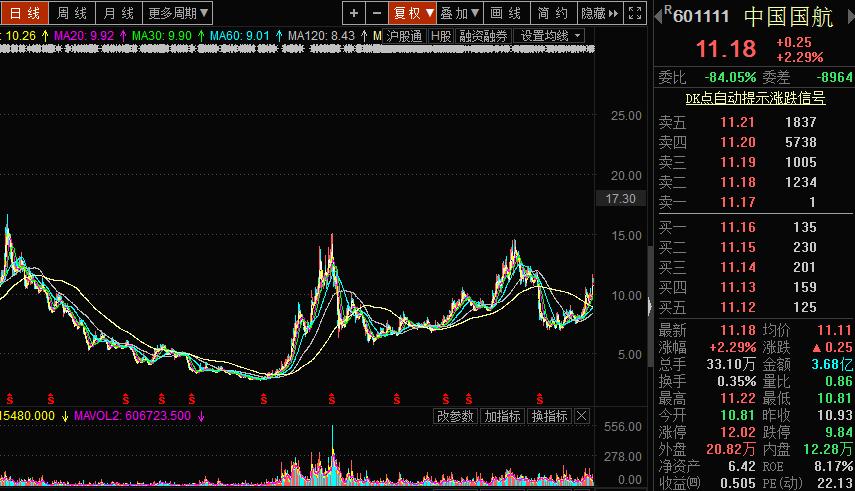
Task: Click the 沪股通 tag button
Action: [405, 36]
